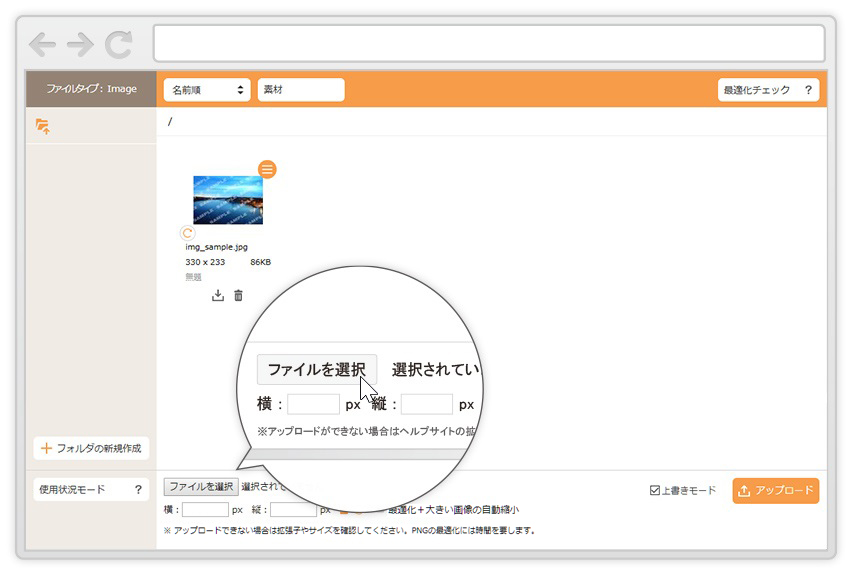Open the 名前順 sort dropdown
The width and height of the screenshot is (848, 577).
click(x=207, y=90)
